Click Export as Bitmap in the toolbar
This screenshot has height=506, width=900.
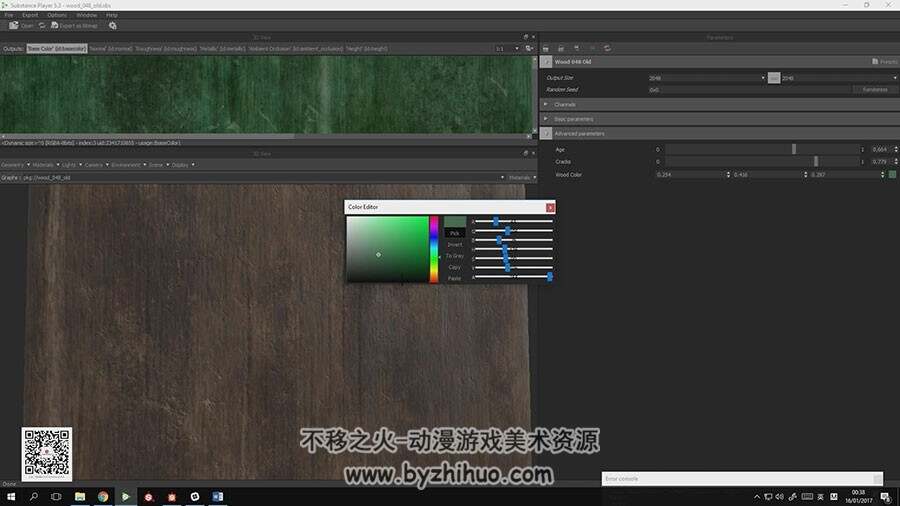coord(75,26)
